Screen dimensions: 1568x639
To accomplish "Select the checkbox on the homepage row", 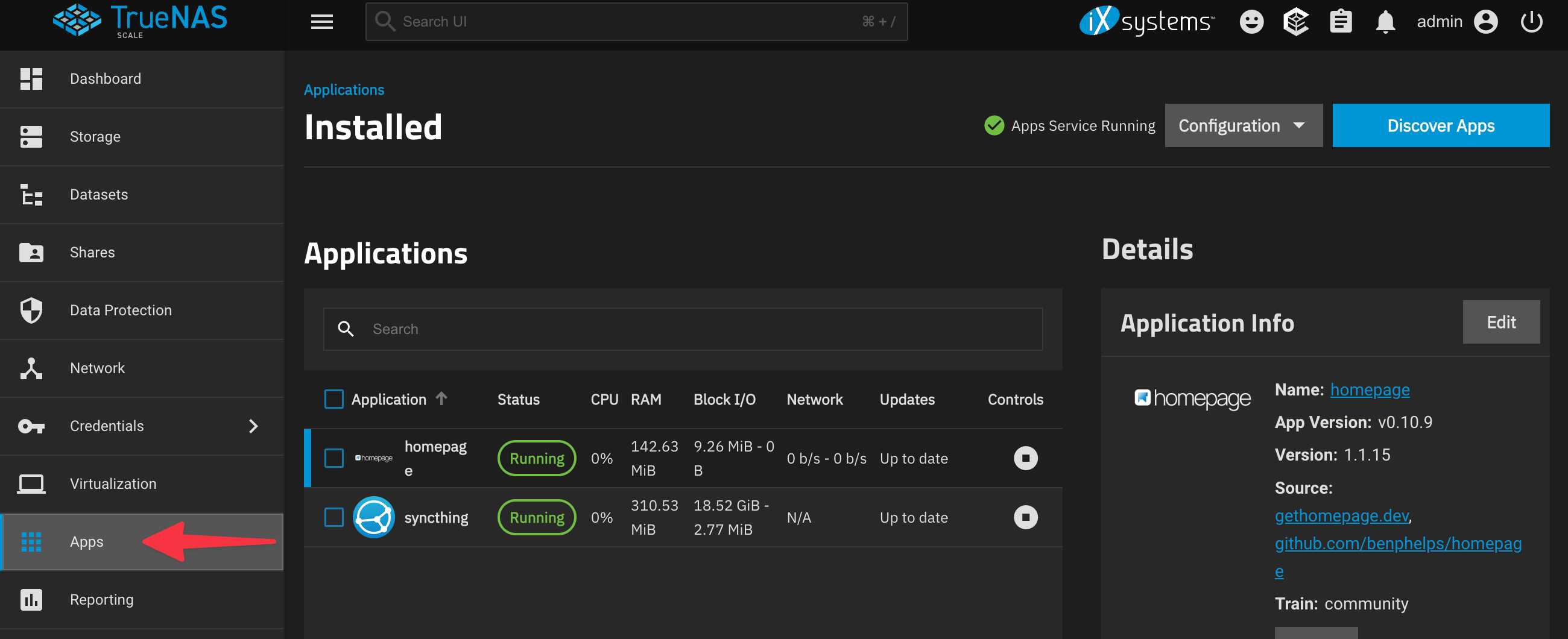I will pyautogui.click(x=334, y=458).
